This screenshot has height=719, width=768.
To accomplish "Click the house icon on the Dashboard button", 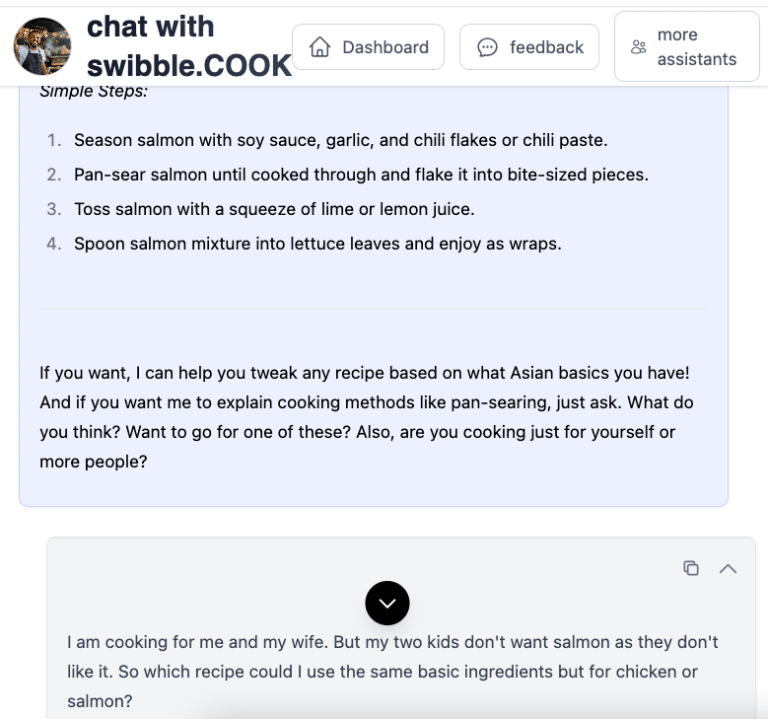I will click(x=320, y=47).
